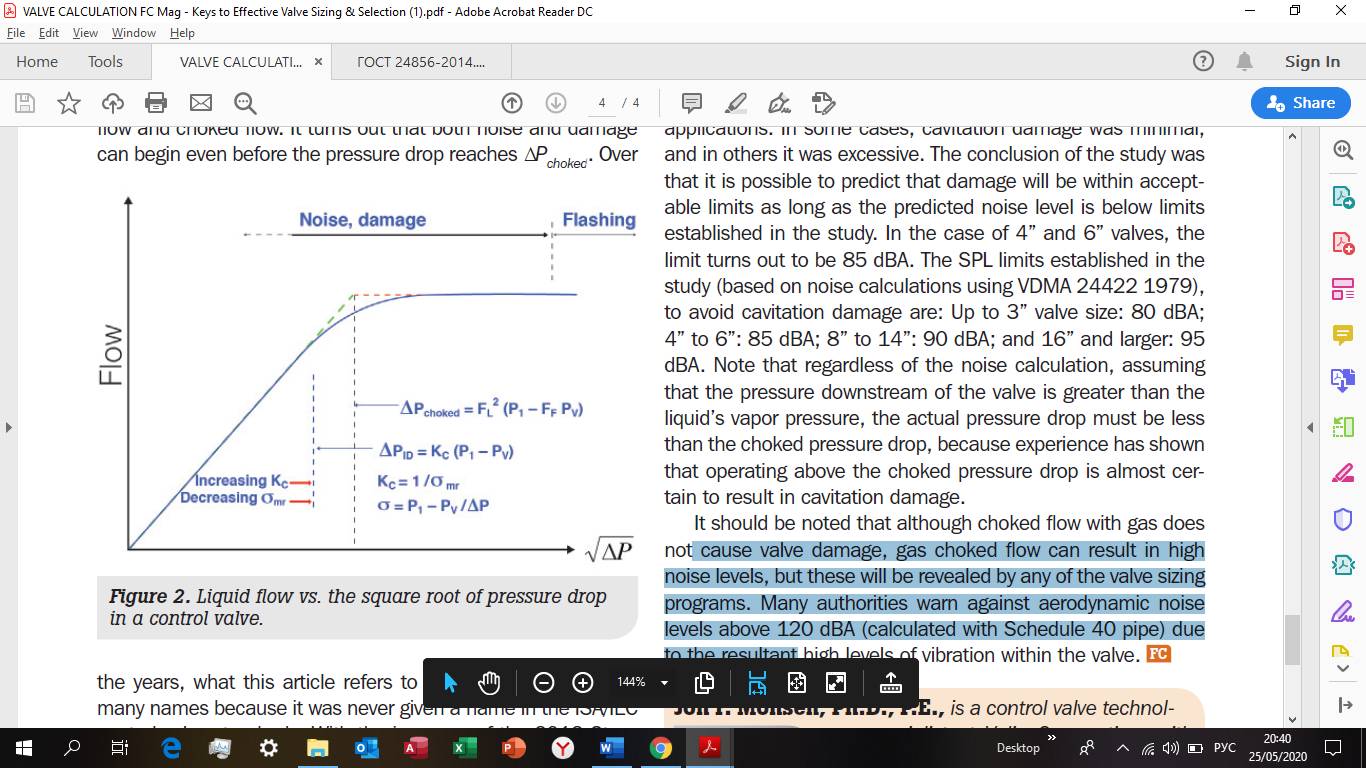Collapse the right tools pane arrow

(x=1311, y=427)
